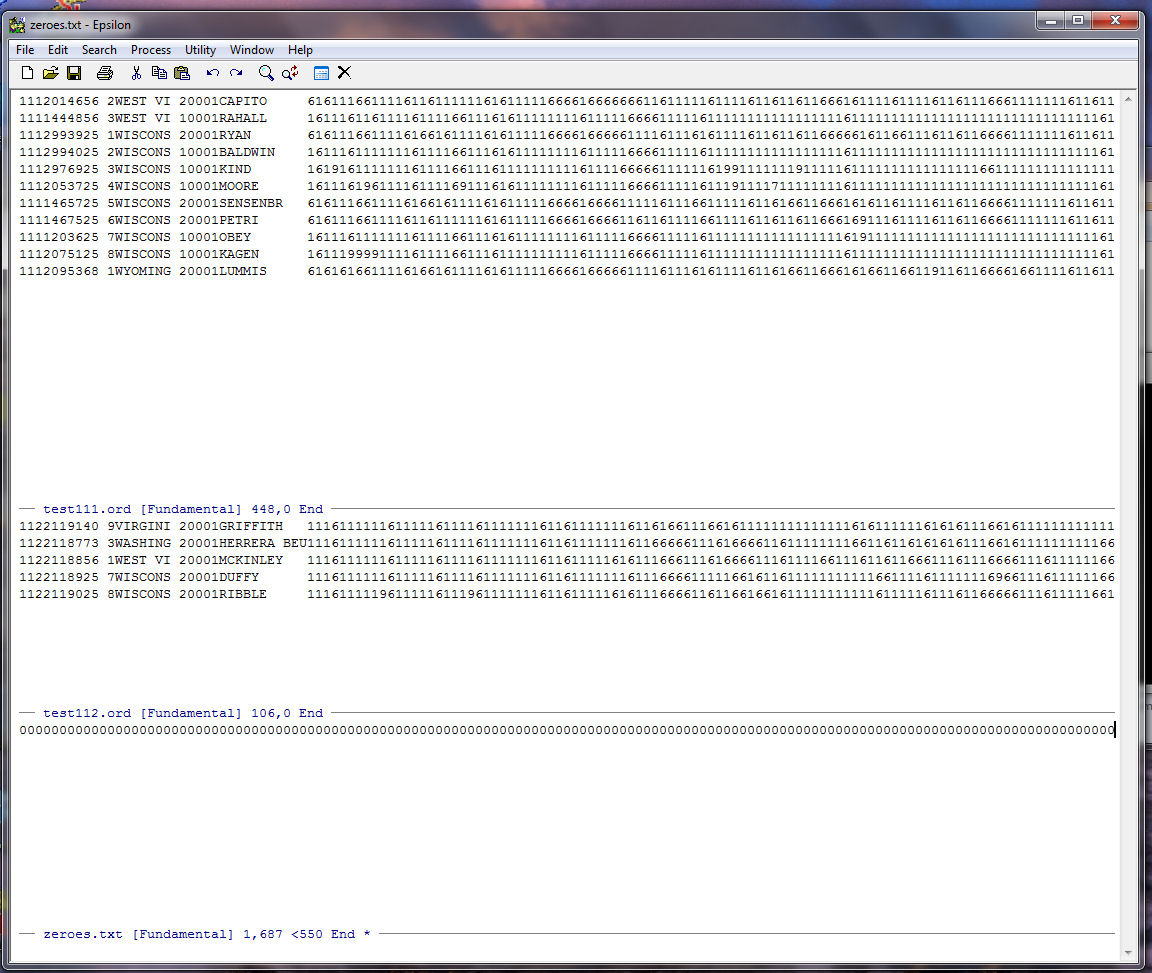Open the Process menu
Image resolution: width=1152 pixels, height=973 pixels.
(151, 50)
